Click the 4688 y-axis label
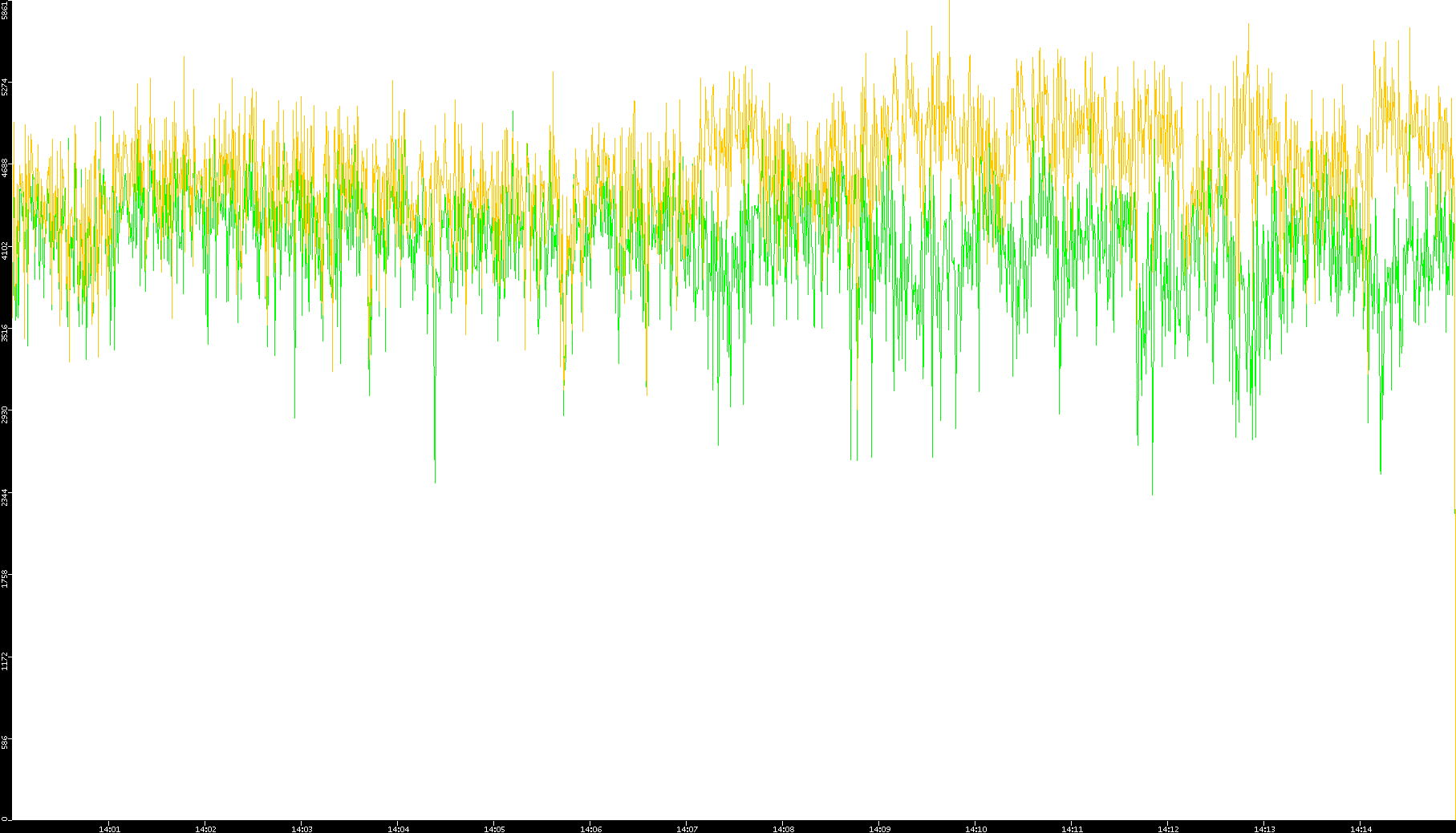Viewport: 1456px width, 833px height. pyautogui.click(x=5, y=168)
